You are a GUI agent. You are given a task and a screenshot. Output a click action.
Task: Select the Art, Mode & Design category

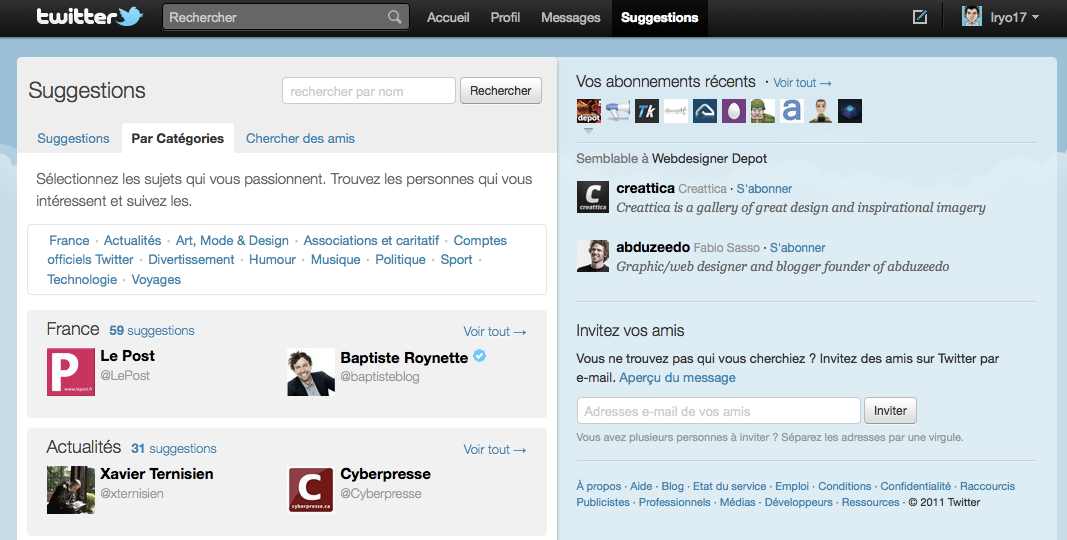pyautogui.click(x=232, y=240)
